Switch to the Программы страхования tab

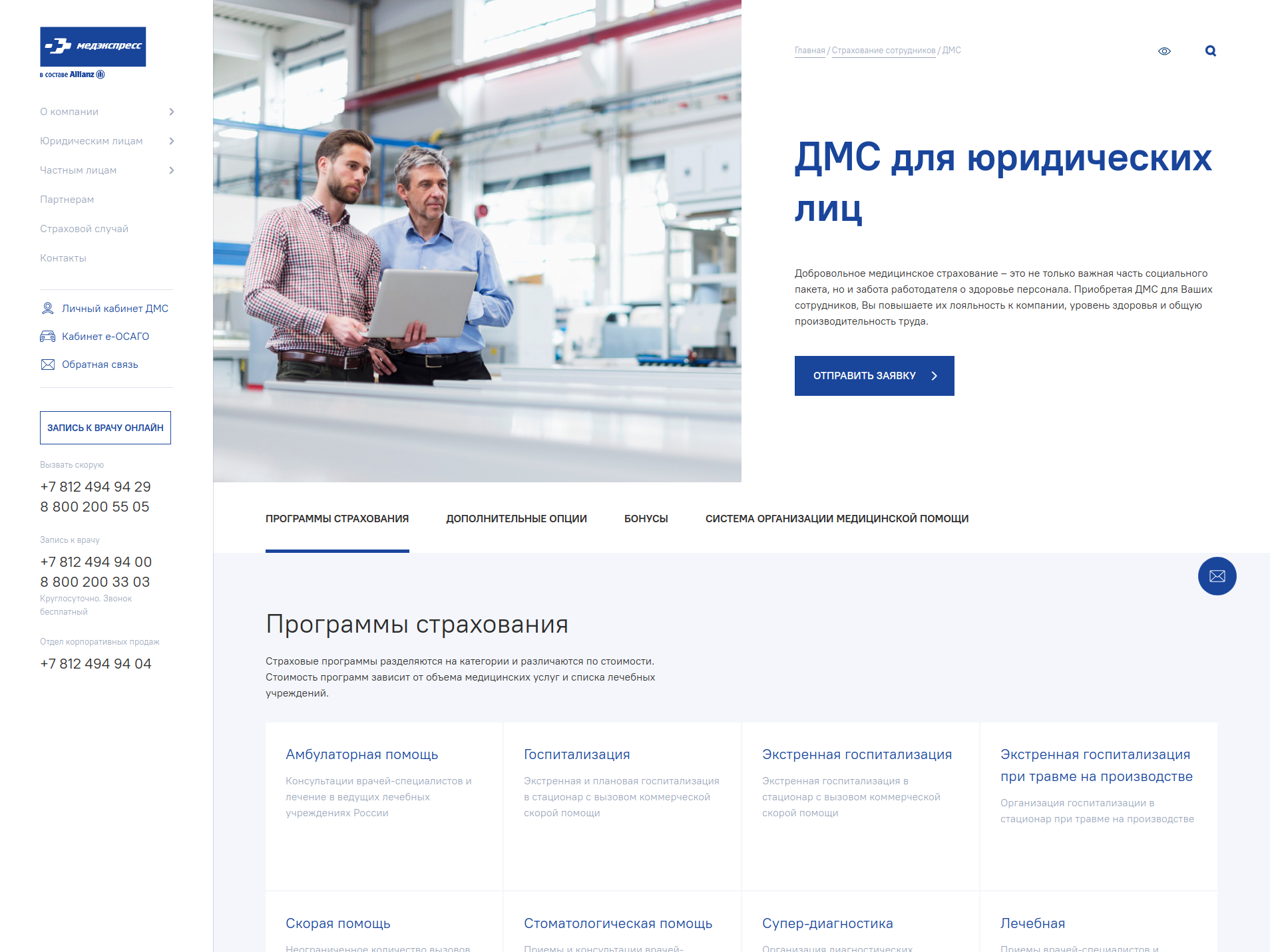[x=337, y=519]
